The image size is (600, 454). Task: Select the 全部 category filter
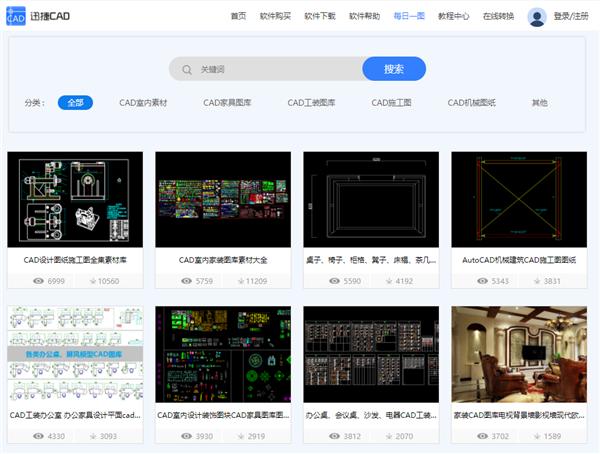(x=75, y=103)
